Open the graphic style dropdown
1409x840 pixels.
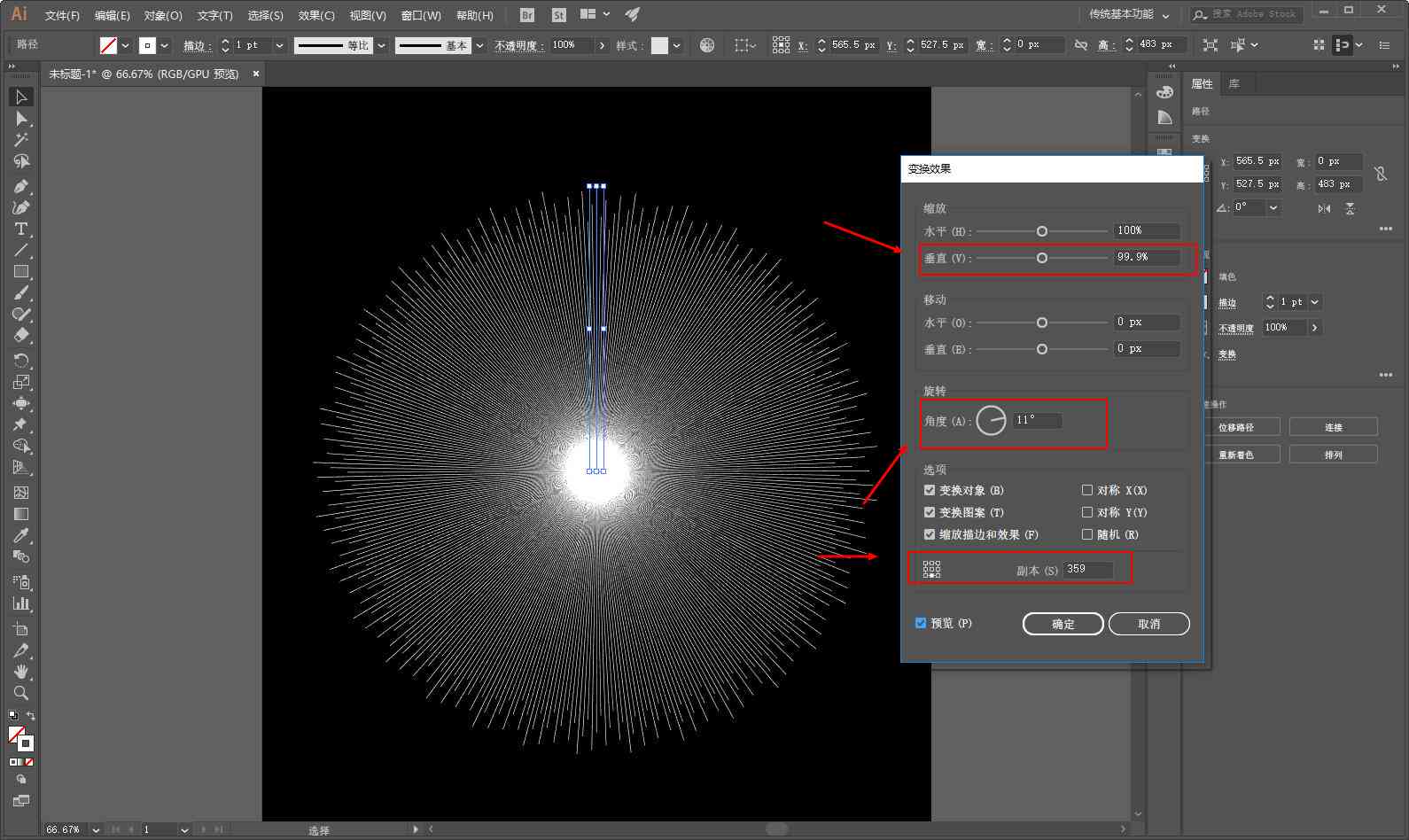point(677,45)
